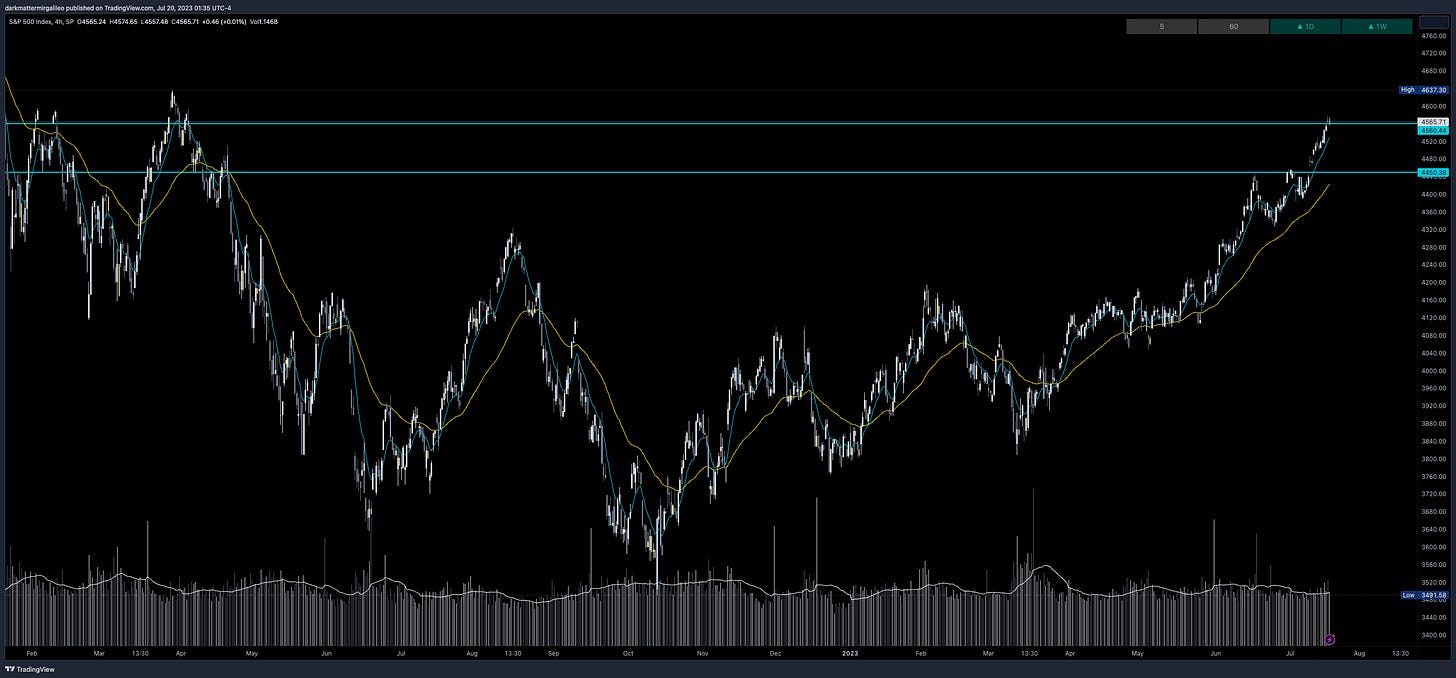Select the upper cyan horizontal resistance line
This screenshot has width=1456, height=678.
click(x=700, y=122)
